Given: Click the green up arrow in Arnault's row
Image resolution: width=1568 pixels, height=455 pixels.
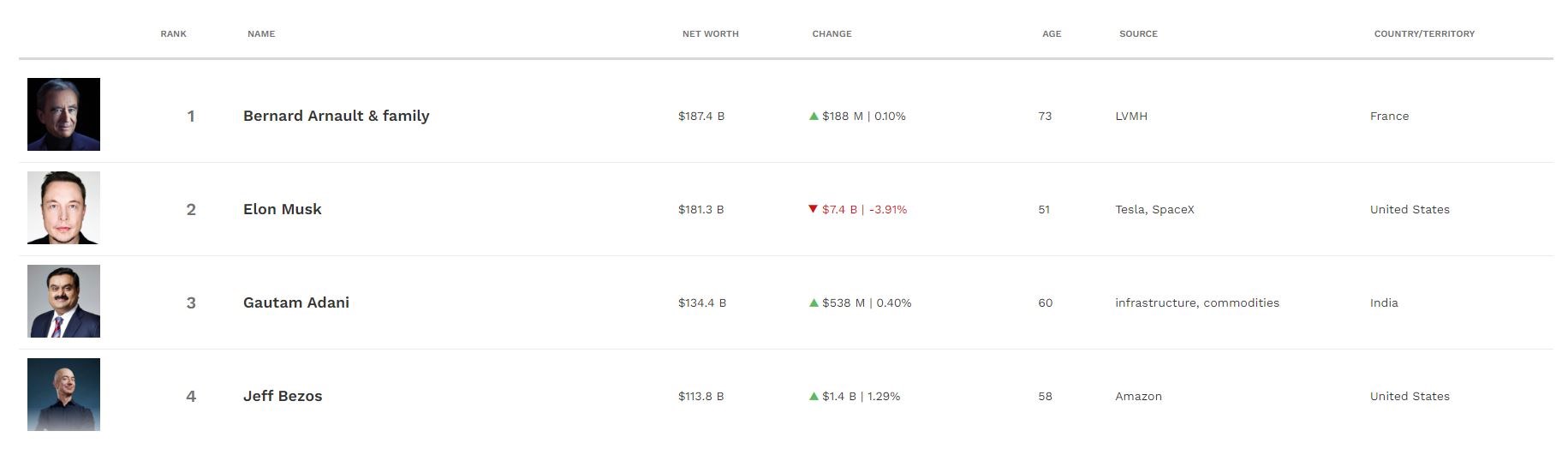Looking at the screenshot, I should coord(814,116).
